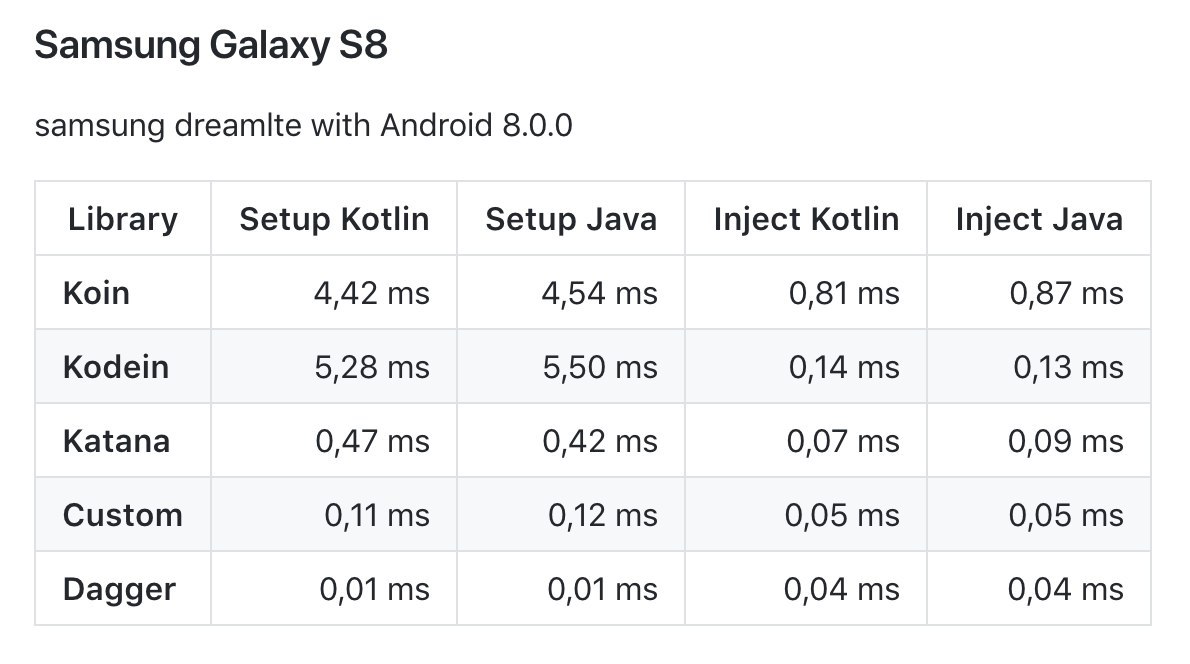
Task: Click the Samsung Galaxy S8 heading
Action: coord(210,47)
